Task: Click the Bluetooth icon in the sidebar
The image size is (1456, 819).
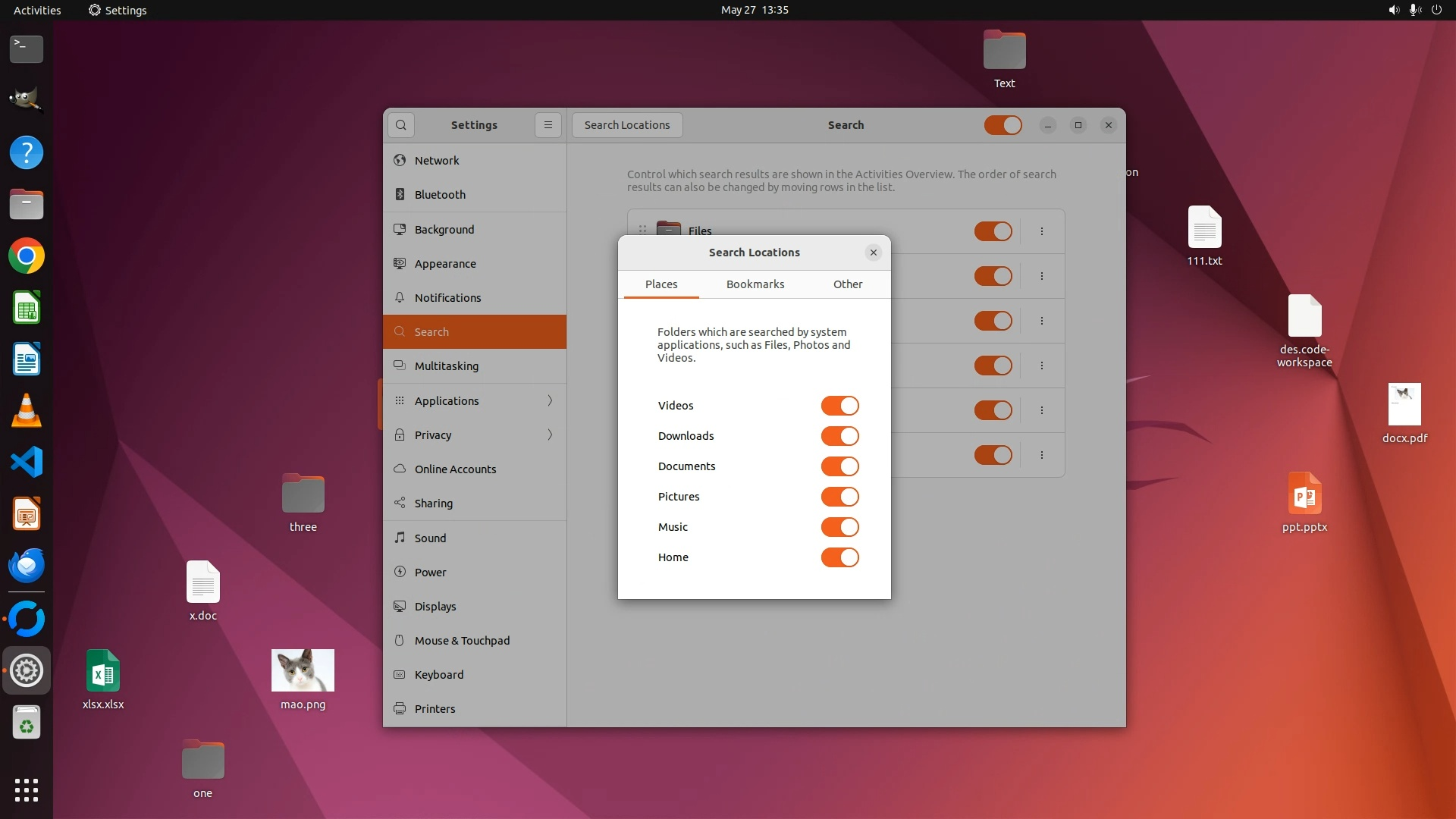Action: 400,195
